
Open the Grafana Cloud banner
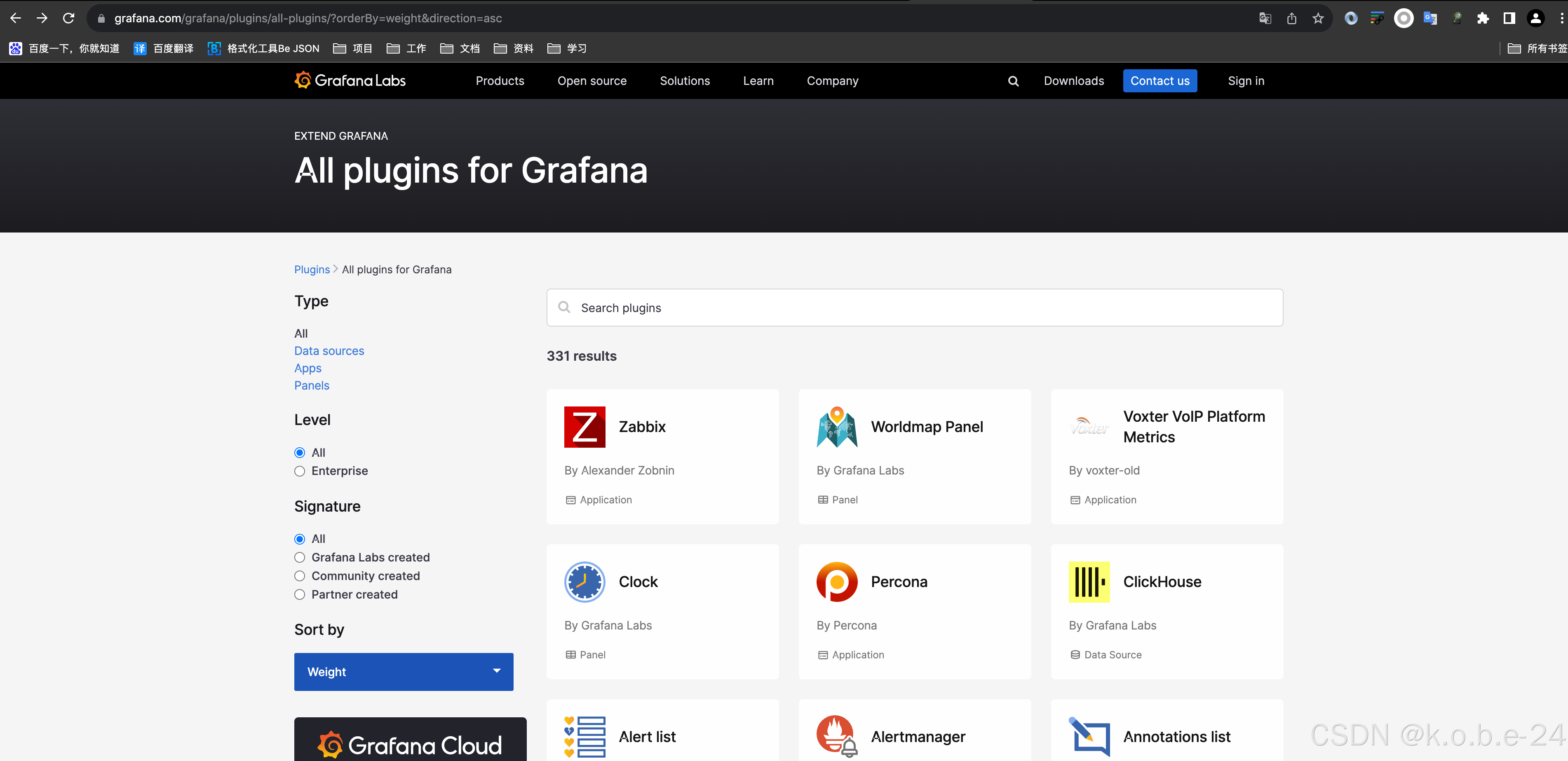pos(410,739)
